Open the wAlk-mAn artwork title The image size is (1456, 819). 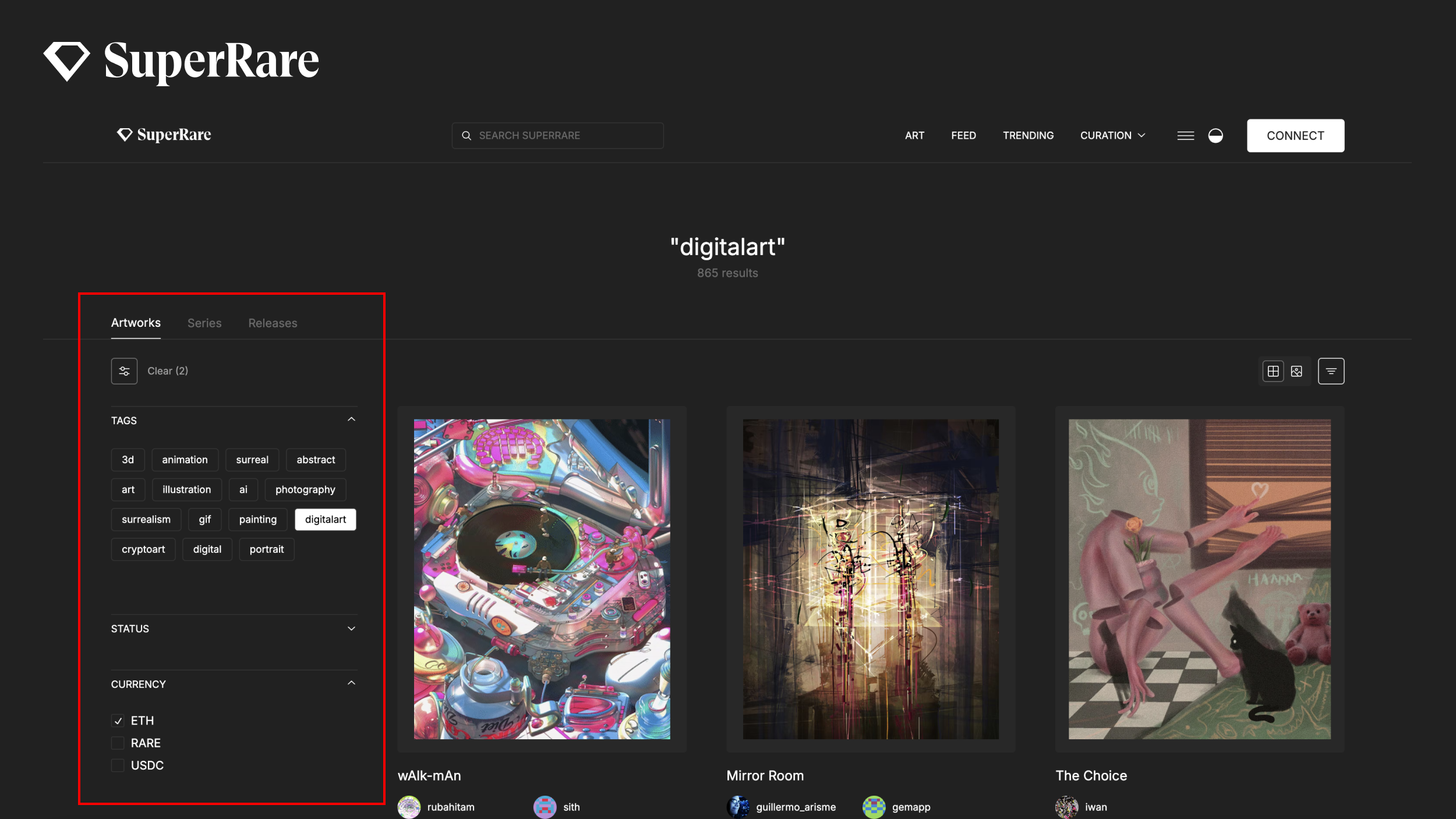(x=429, y=776)
